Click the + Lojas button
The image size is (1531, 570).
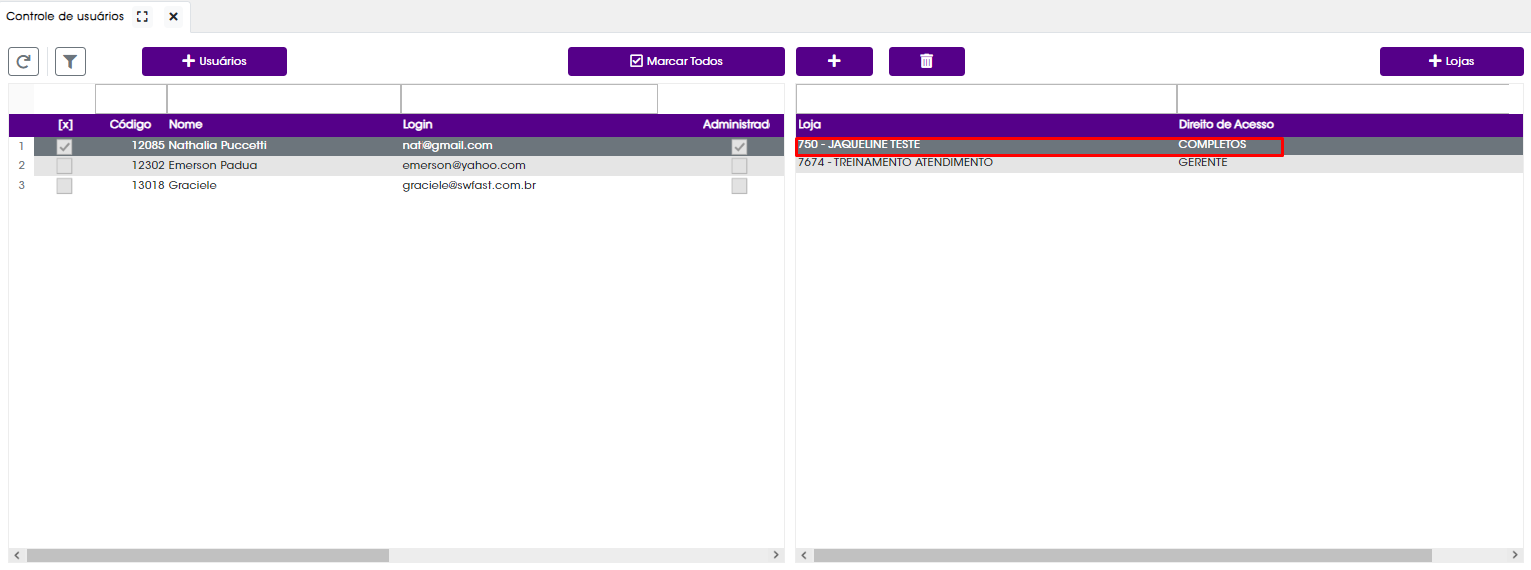tap(1451, 61)
